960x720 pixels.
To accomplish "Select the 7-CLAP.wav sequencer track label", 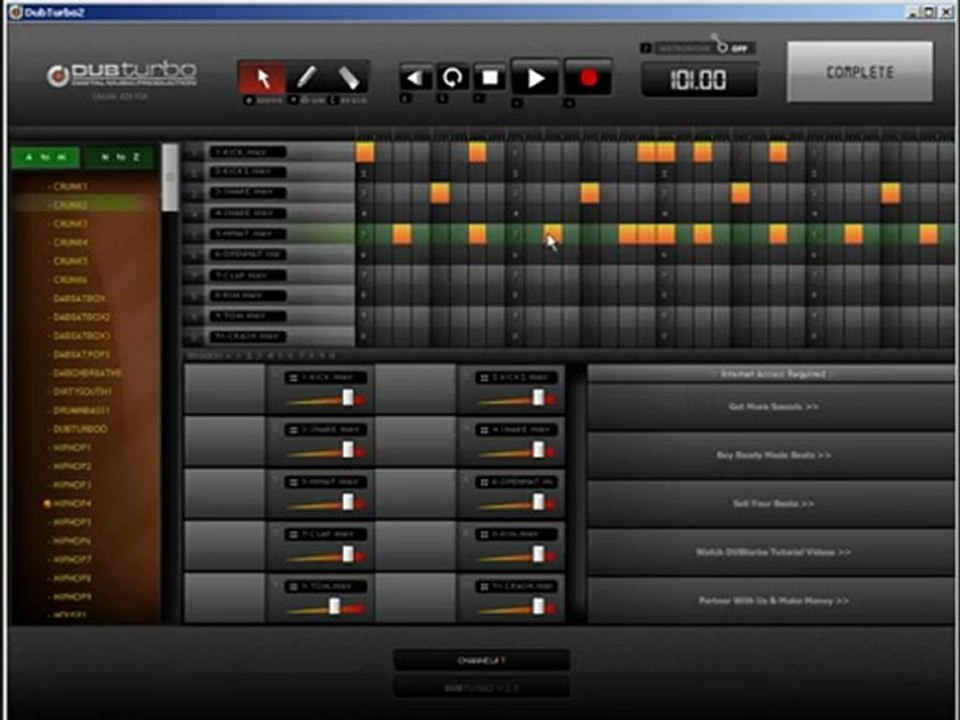I will coord(247,275).
